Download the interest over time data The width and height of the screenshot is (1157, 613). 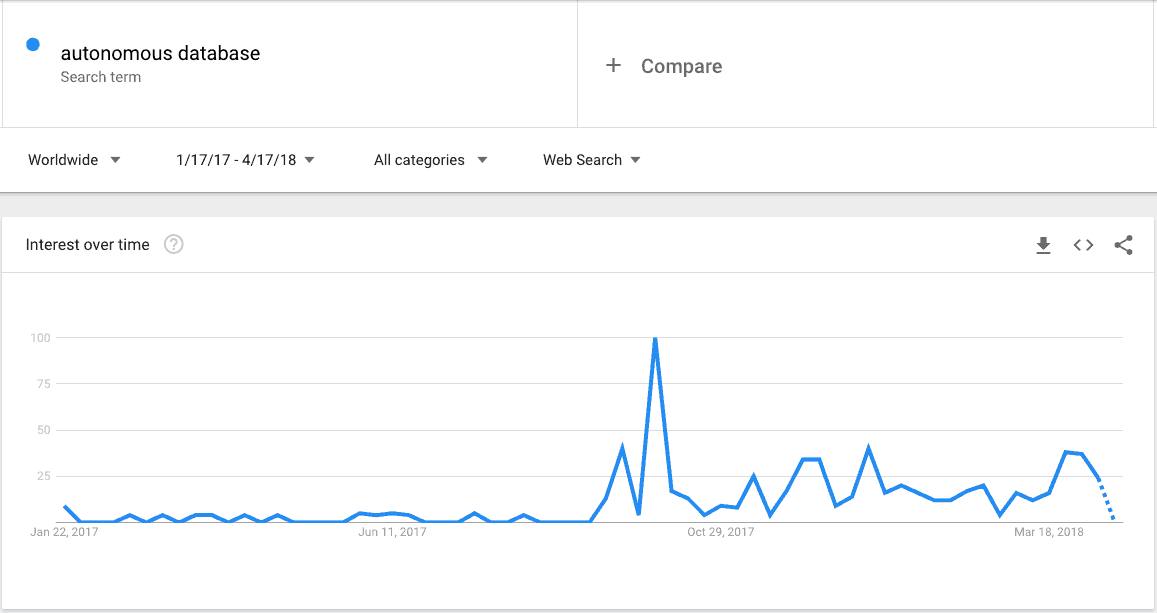point(1043,245)
